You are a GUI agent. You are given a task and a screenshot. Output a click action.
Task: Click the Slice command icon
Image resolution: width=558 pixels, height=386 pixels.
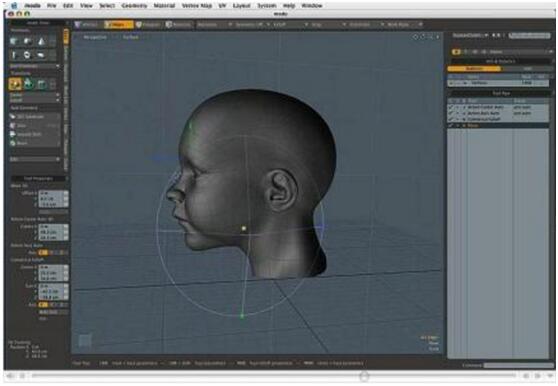[x=13, y=125]
